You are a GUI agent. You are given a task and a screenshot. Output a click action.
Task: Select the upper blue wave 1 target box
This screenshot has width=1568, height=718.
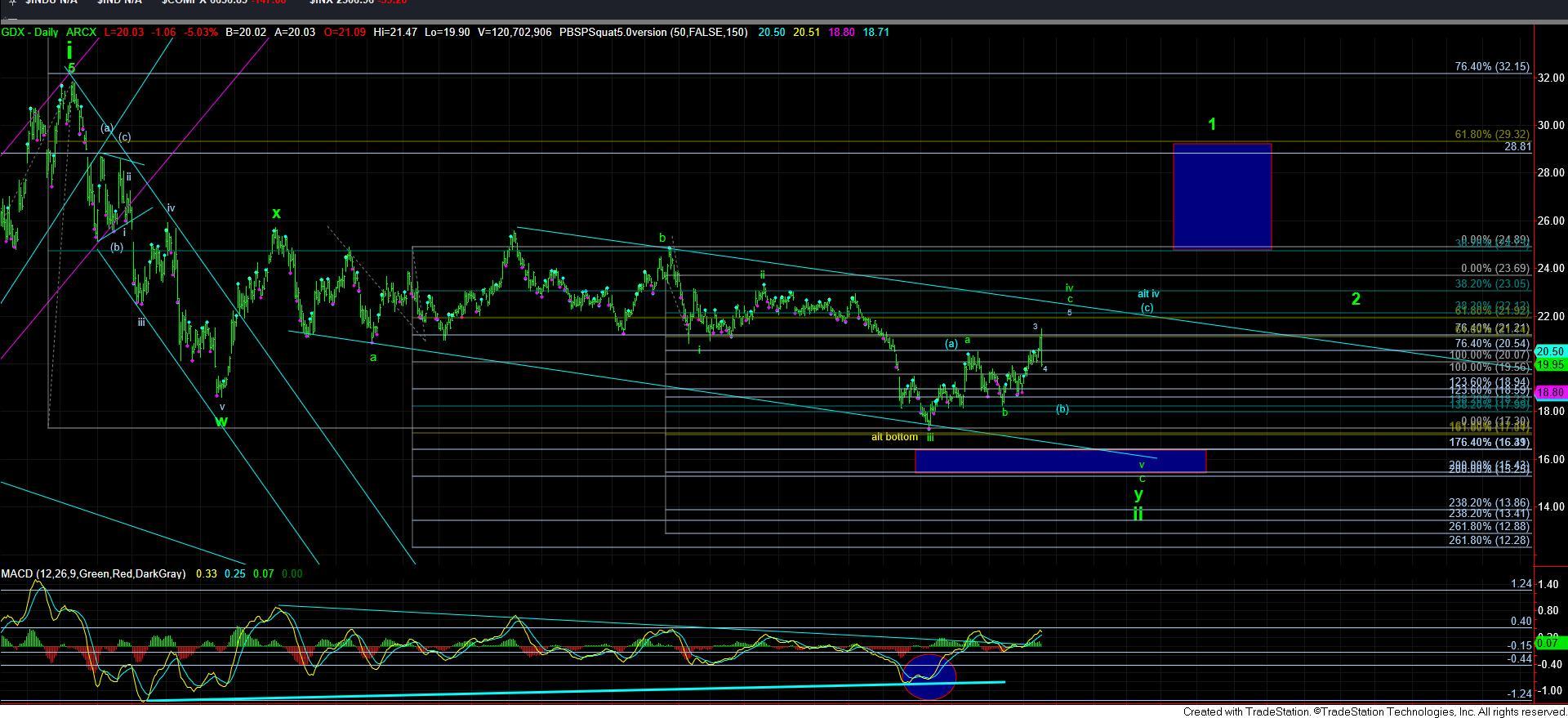(x=1222, y=197)
